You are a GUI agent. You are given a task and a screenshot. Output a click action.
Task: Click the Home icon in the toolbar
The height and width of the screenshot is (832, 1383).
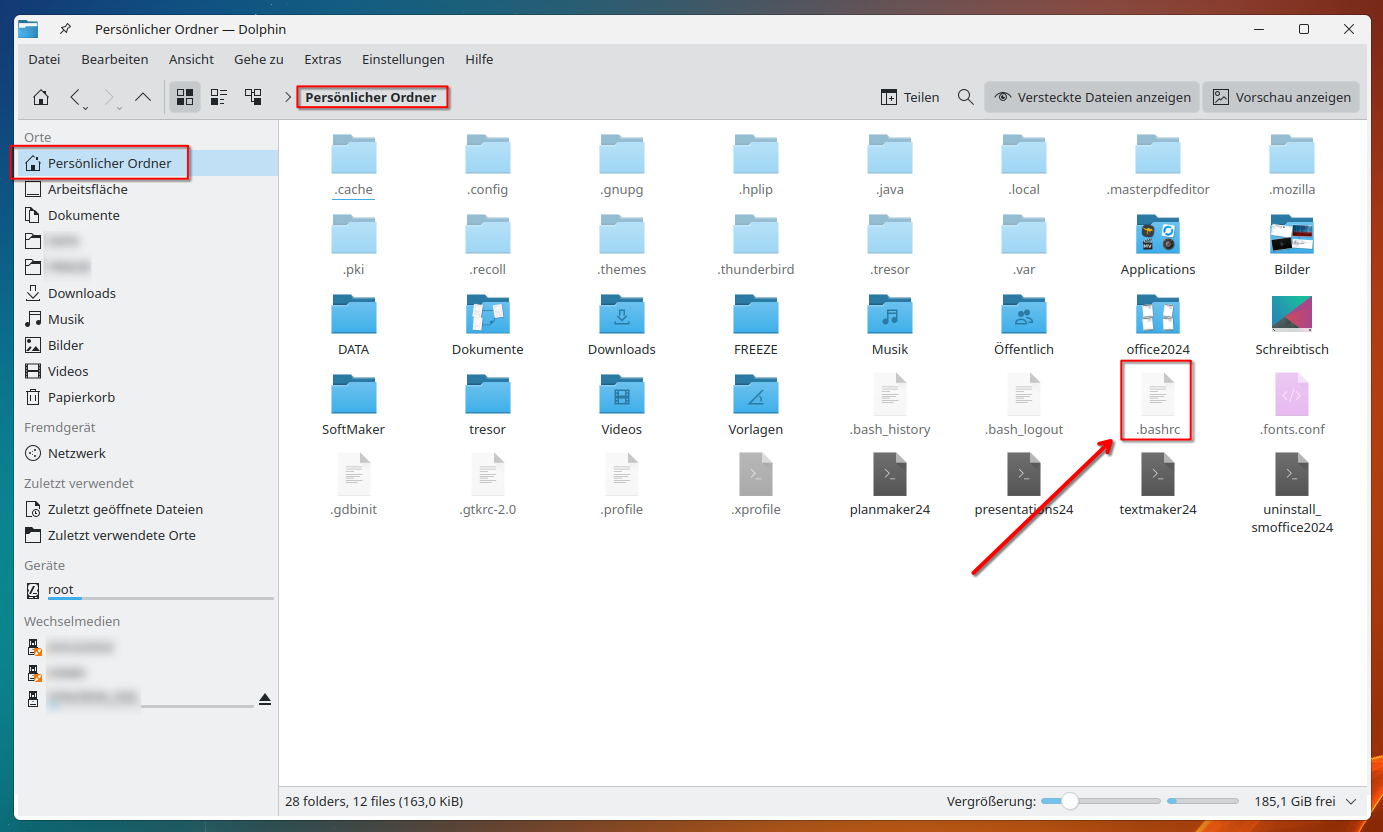(41, 97)
